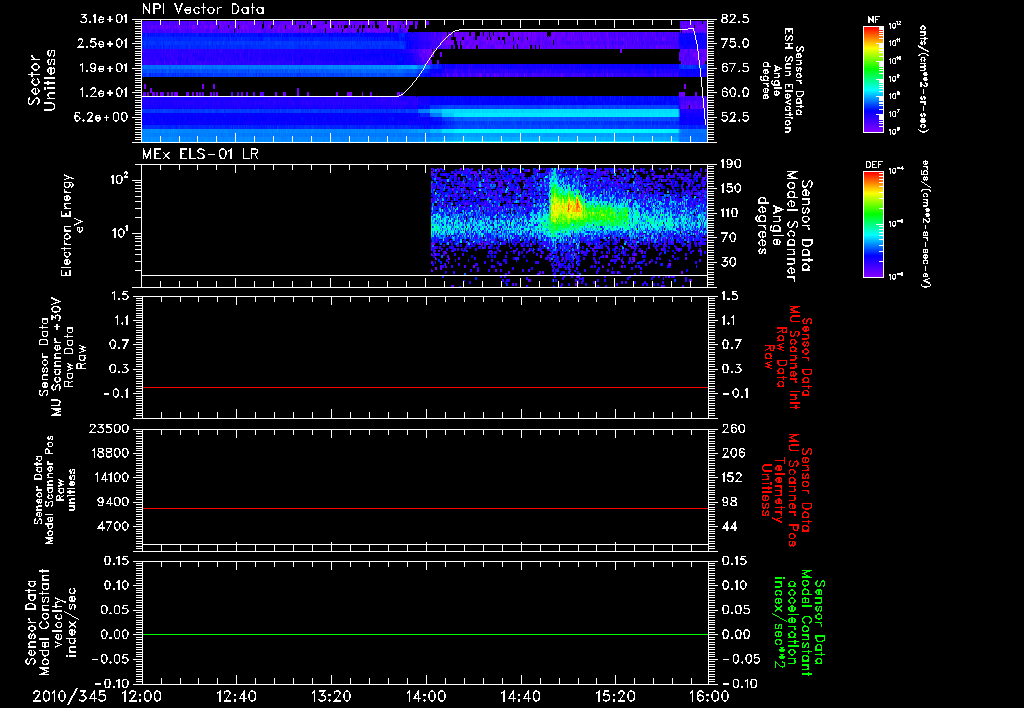This screenshot has height=708, width=1024.
Task: Click the 52.5 sun elevation tick label
Action: [735, 117]
